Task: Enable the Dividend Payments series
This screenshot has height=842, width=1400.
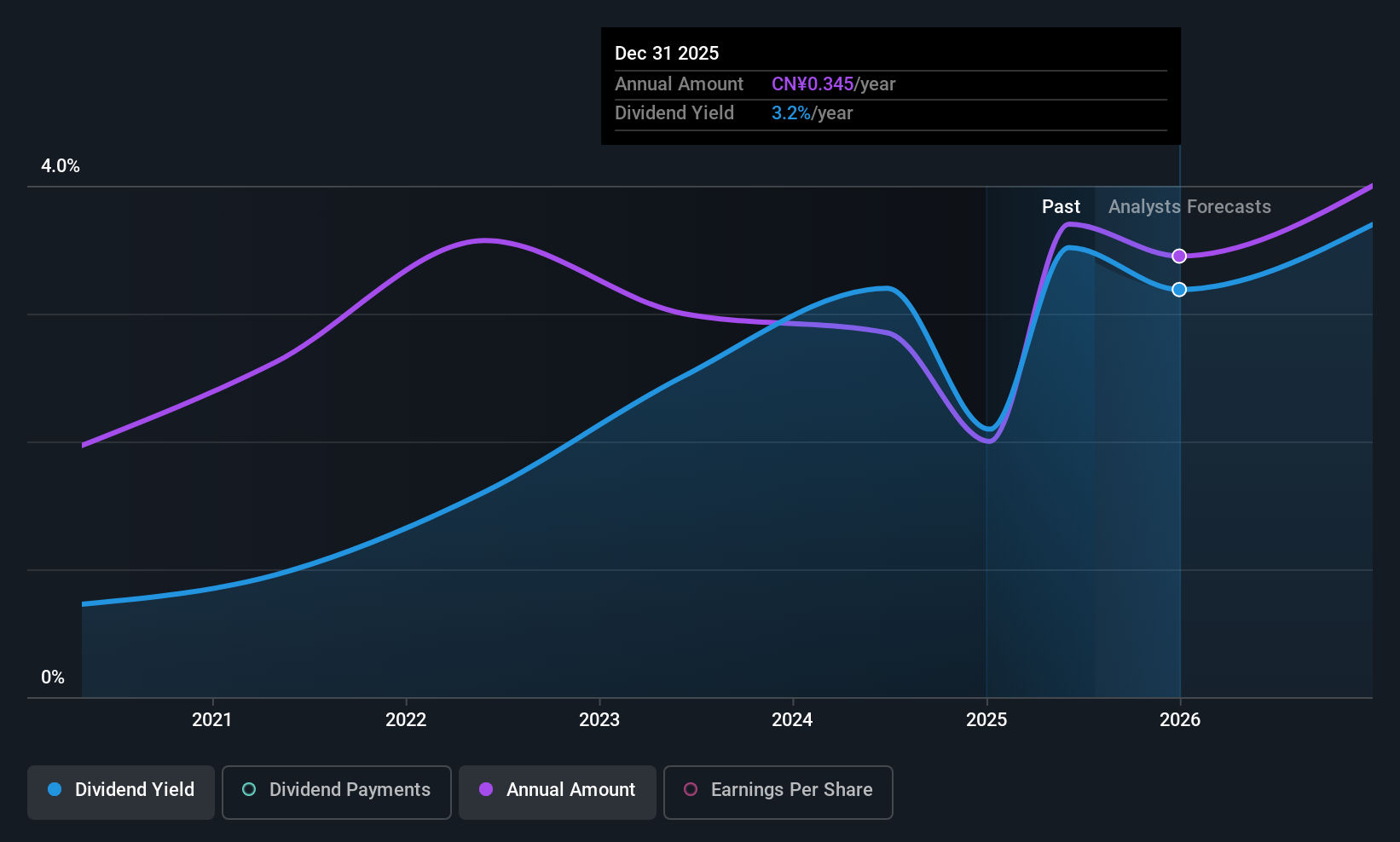Action: coord(336,792)
